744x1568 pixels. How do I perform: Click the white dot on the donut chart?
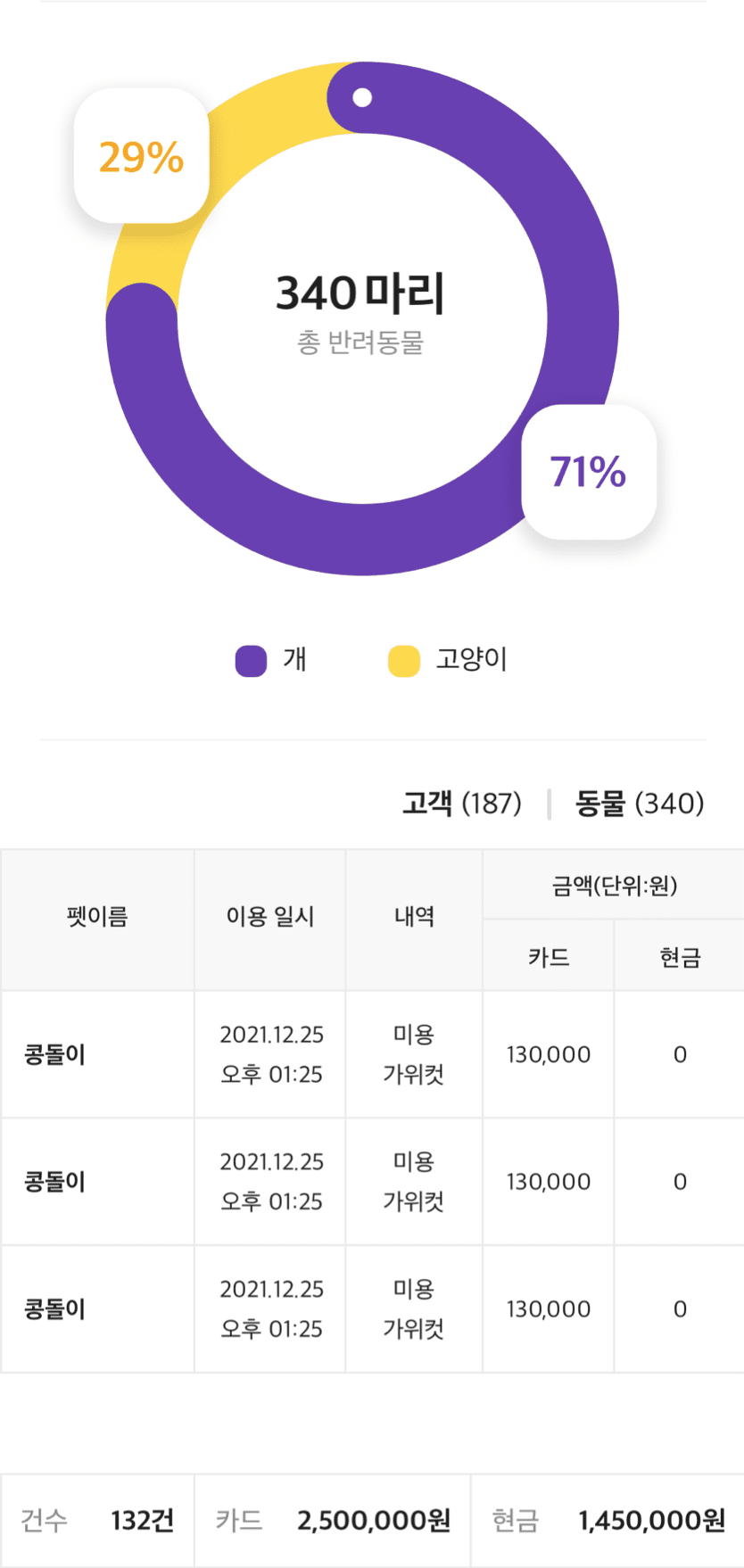tap(362, 97)
